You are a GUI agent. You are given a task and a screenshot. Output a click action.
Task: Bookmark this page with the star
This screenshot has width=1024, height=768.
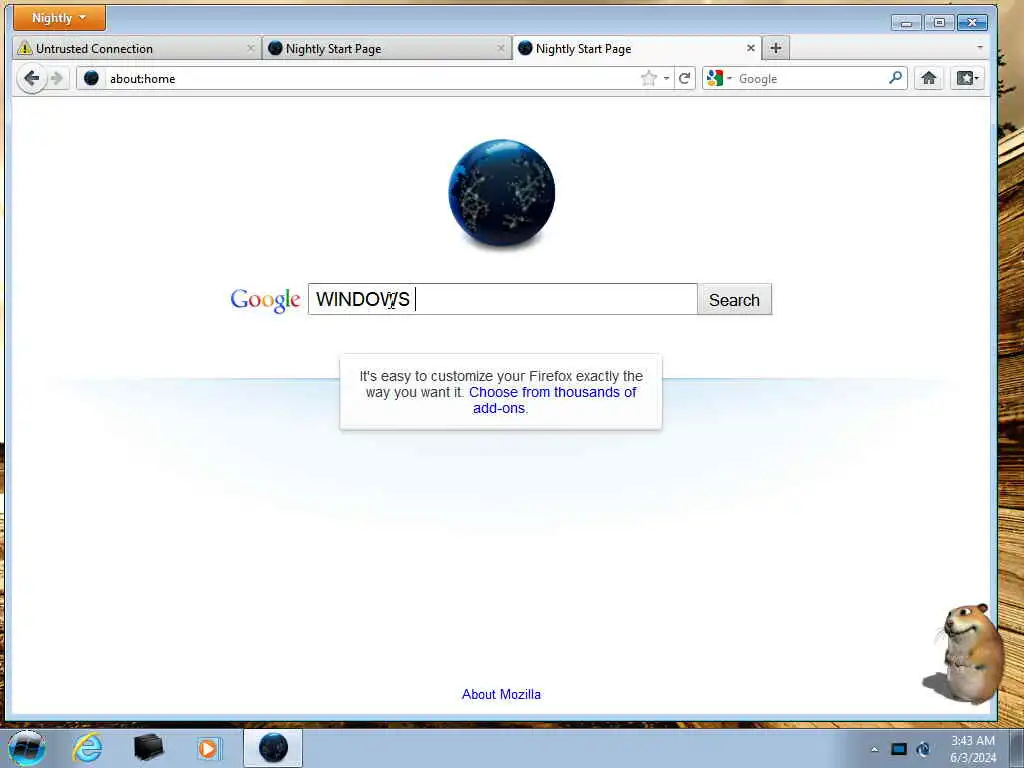pyautogui.click(x=648, y=78)
